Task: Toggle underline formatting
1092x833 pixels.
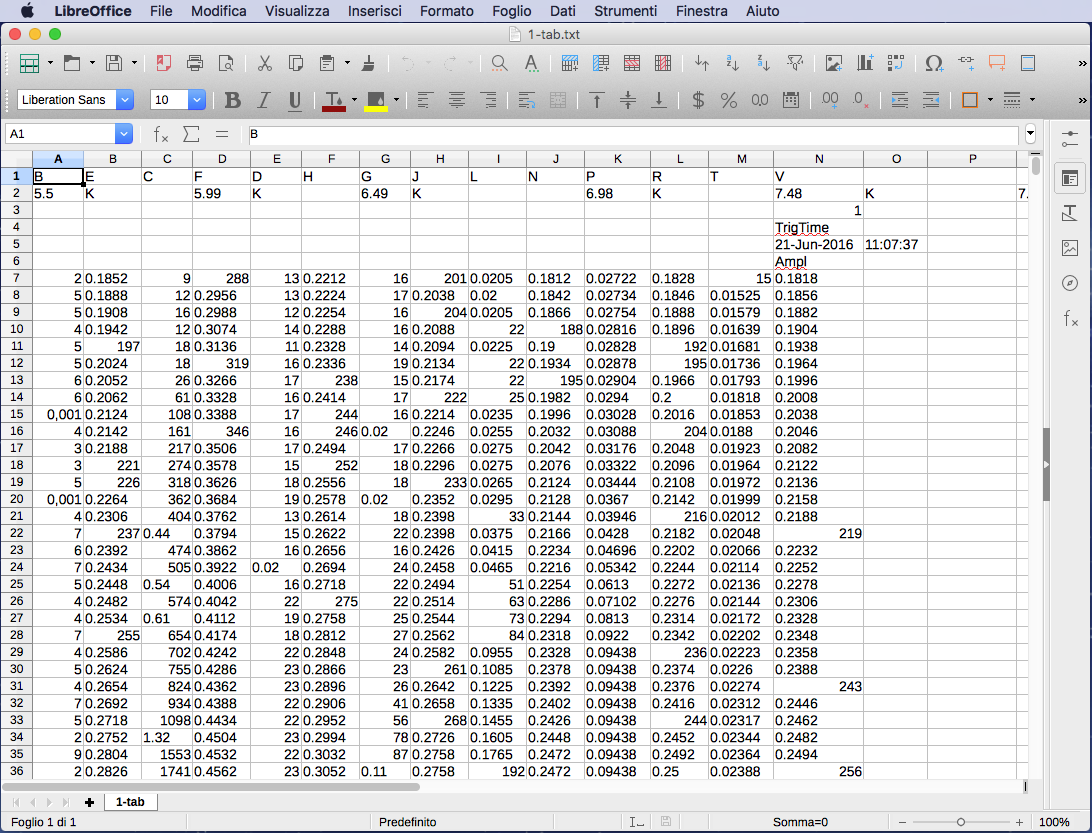Action: tap(295, 100)
